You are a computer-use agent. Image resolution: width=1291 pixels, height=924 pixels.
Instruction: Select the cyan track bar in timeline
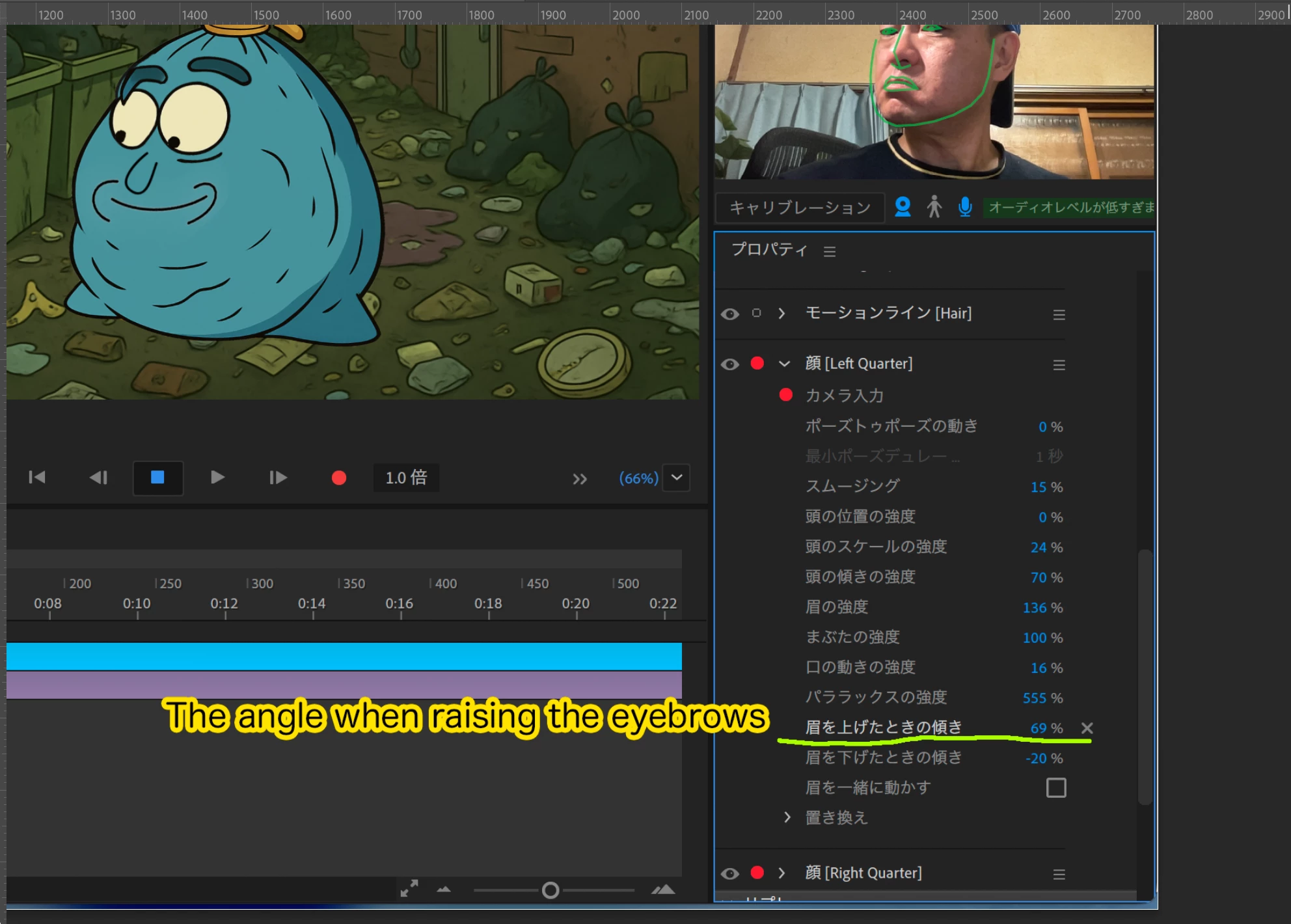pos(344,657)
